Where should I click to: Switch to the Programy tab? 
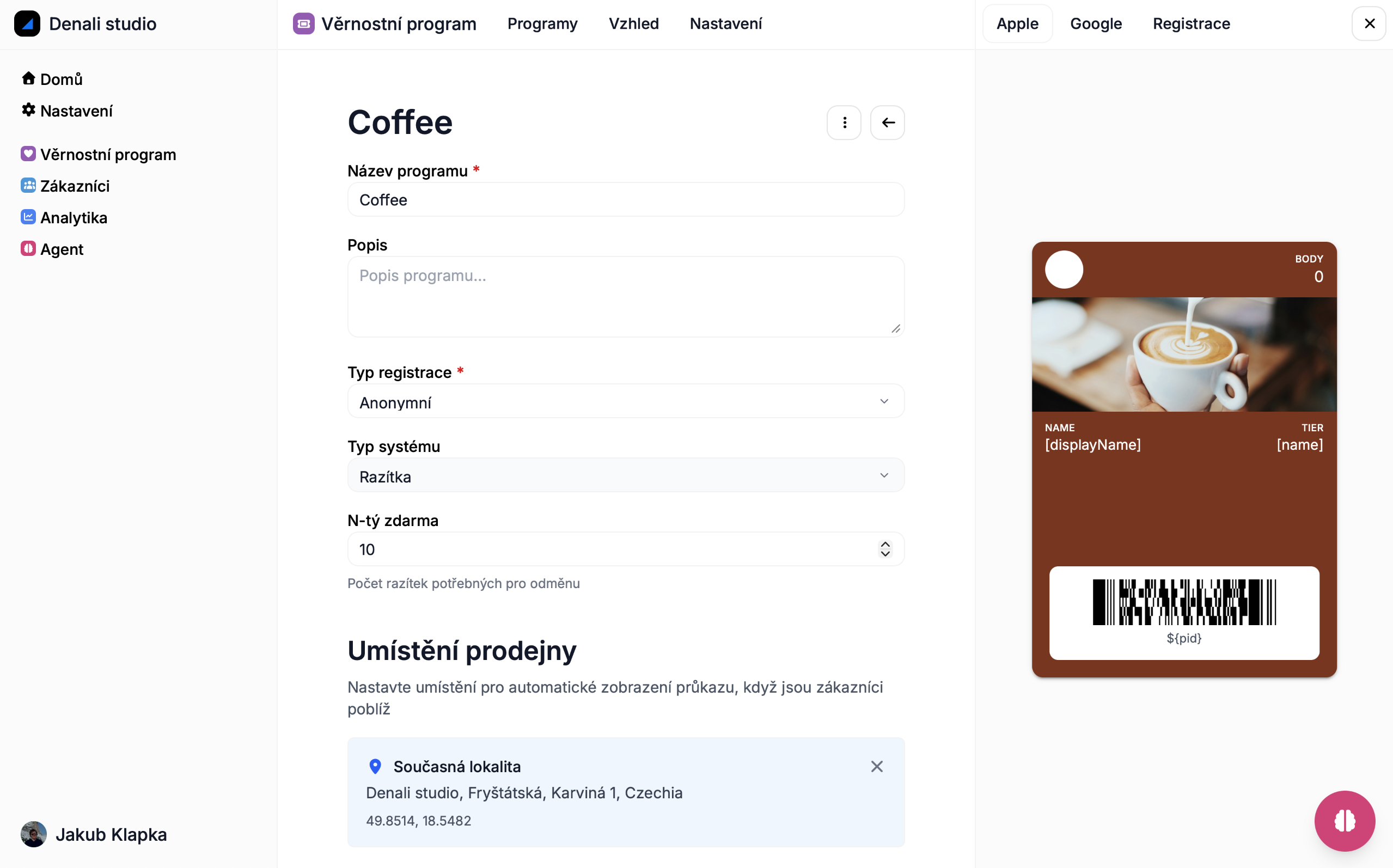coord(542,23)
